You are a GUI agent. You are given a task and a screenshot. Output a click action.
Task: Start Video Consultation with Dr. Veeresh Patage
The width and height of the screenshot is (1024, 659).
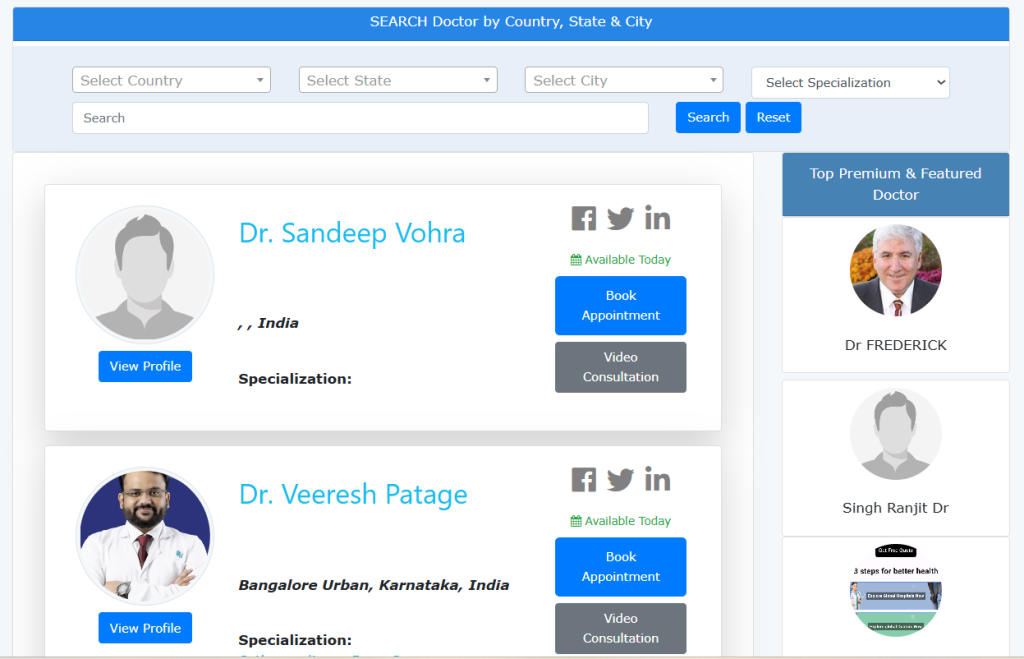(x=620, y=628)
